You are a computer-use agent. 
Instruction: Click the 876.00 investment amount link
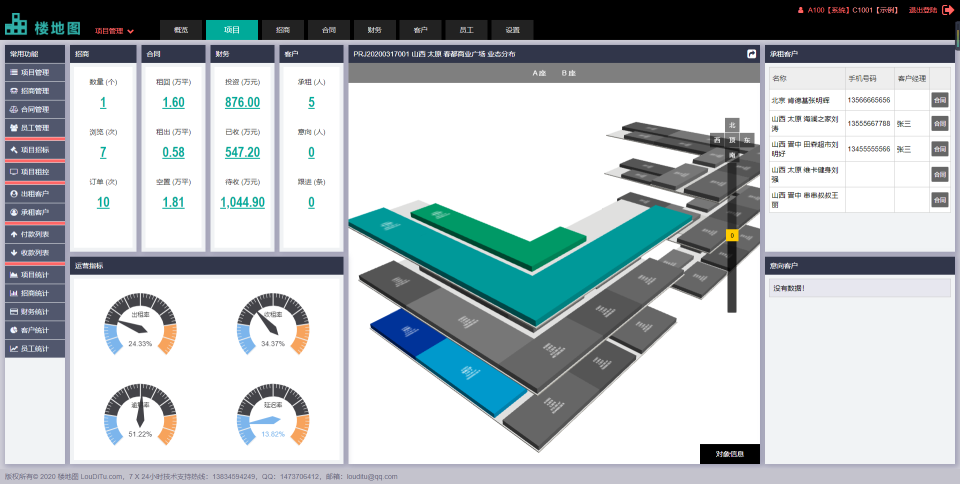click(x=242, y=103)
